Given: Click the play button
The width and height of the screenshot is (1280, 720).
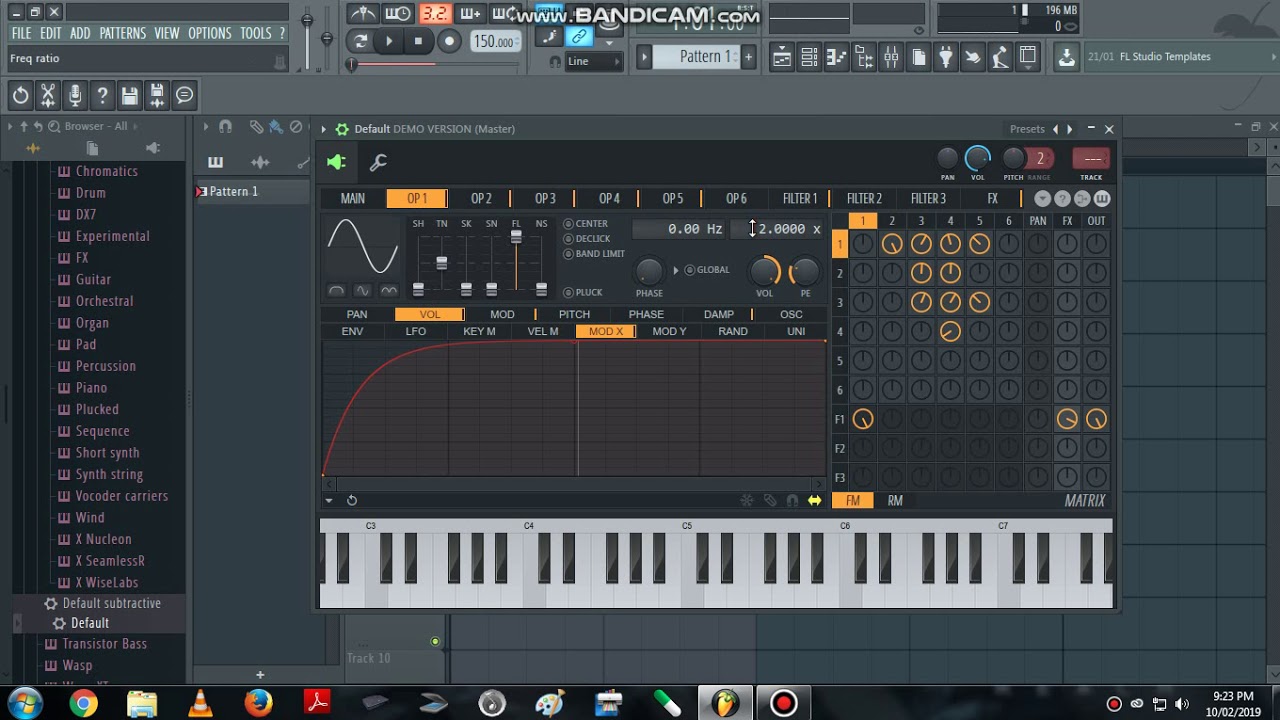Looking at the screenshot, I should tap(389, 41).
